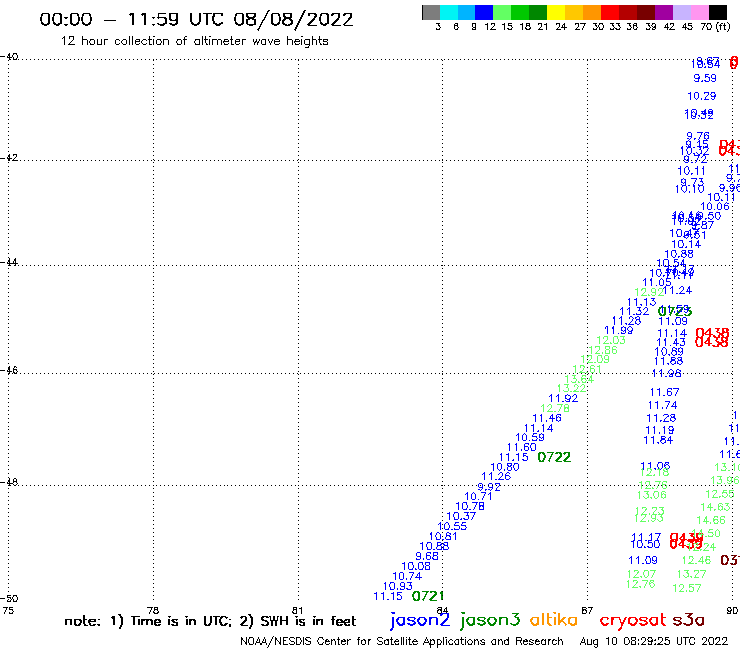This screenshot has width=740, height=650.
Task: Click the wave height value 12.78
Action: coord(555,408)
